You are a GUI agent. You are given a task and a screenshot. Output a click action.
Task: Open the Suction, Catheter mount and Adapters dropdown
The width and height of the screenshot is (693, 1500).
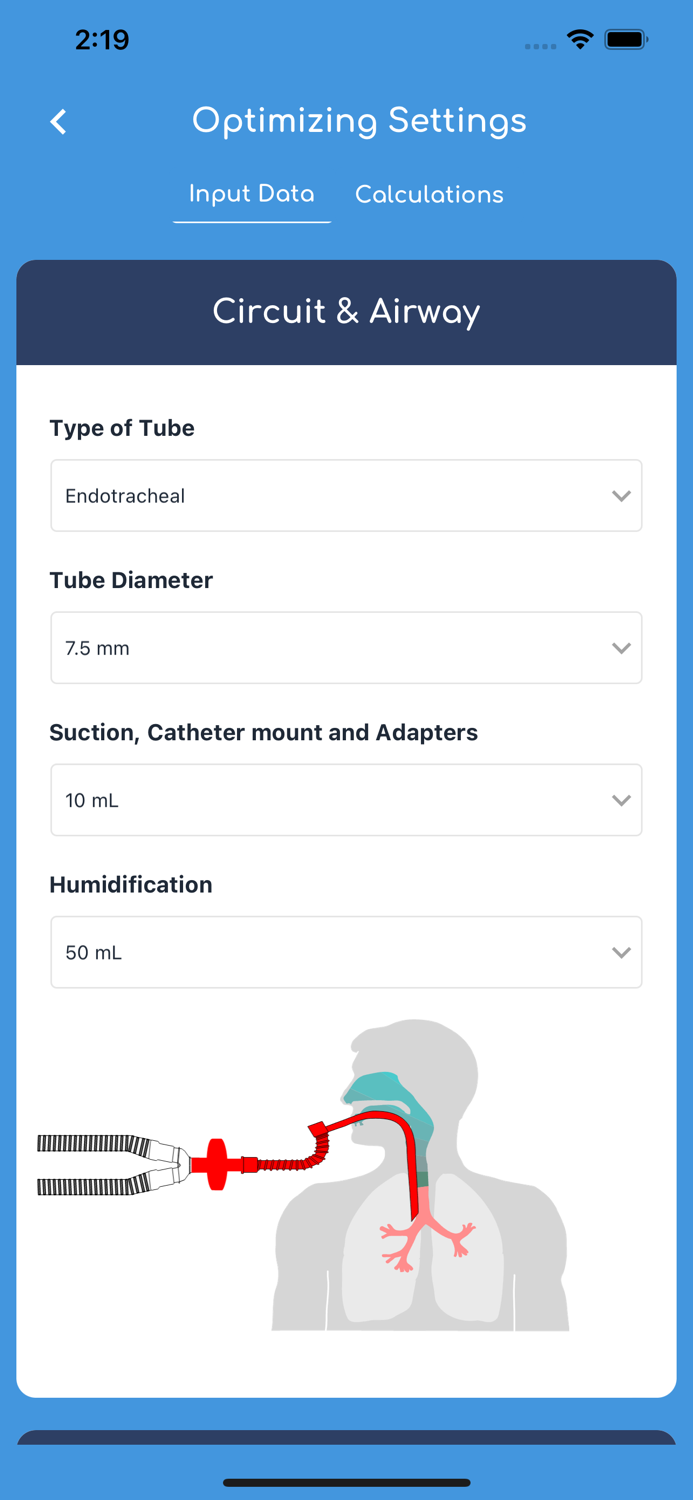346,800
